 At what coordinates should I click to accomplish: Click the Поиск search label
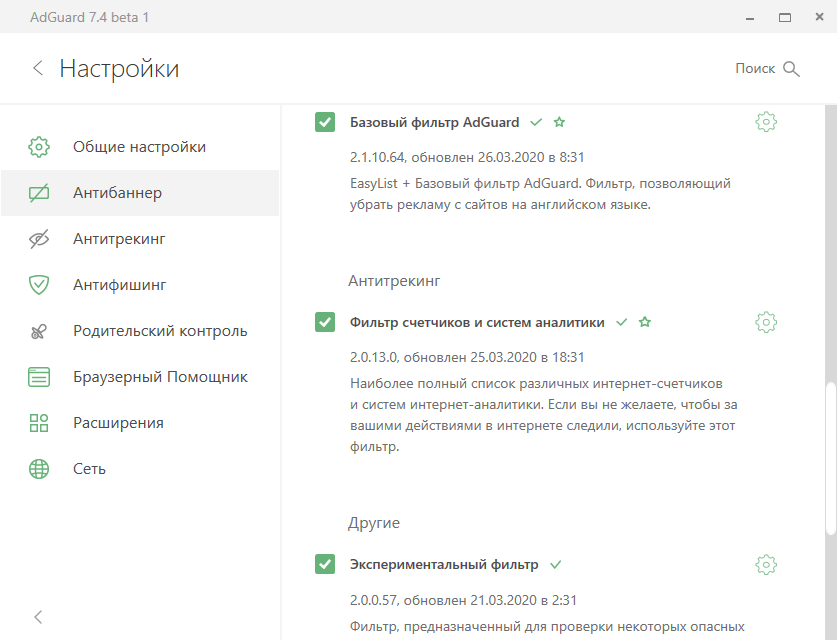[x=755, y=68]
